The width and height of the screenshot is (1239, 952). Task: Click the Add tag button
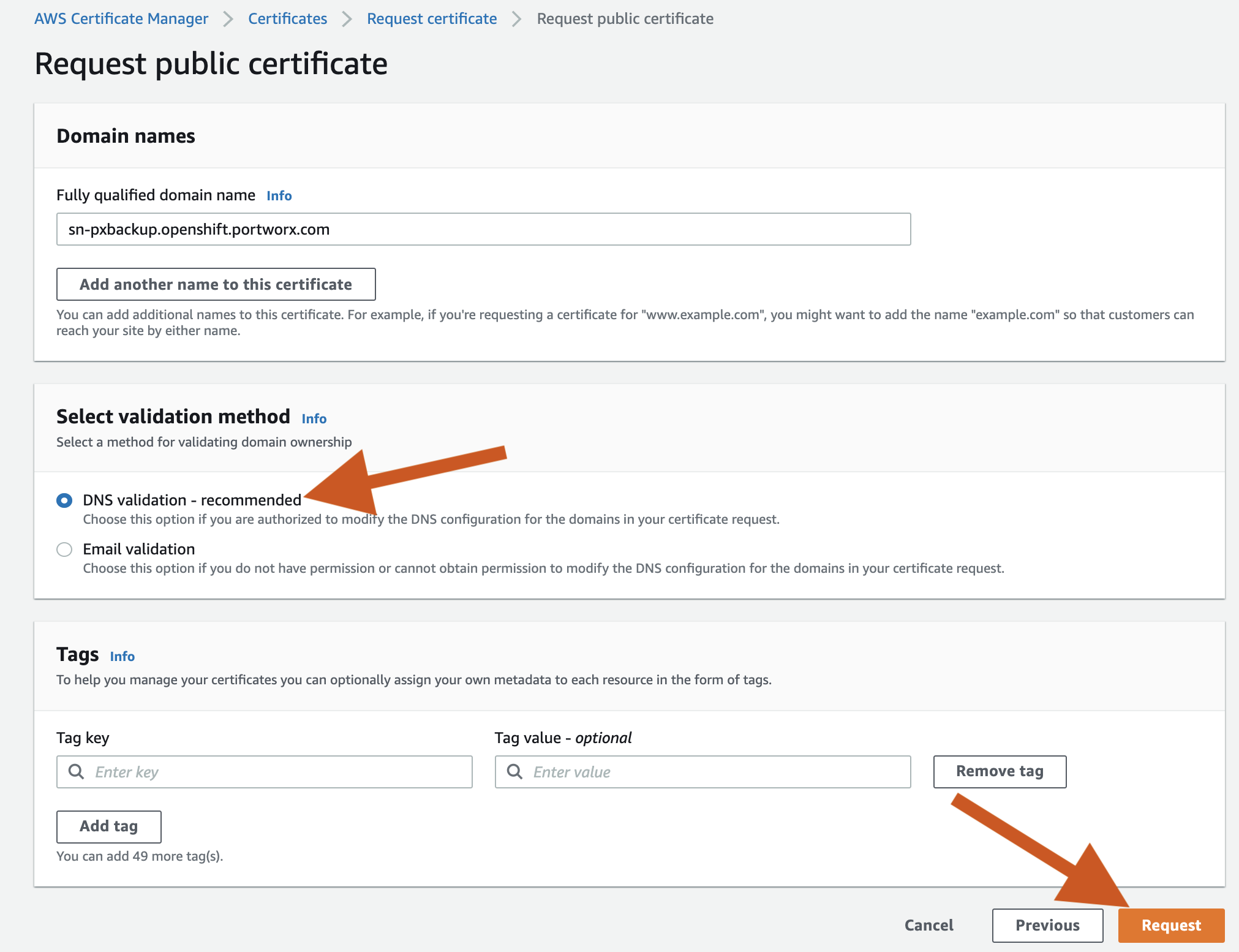pyautogui.click(x=110, y=825)
